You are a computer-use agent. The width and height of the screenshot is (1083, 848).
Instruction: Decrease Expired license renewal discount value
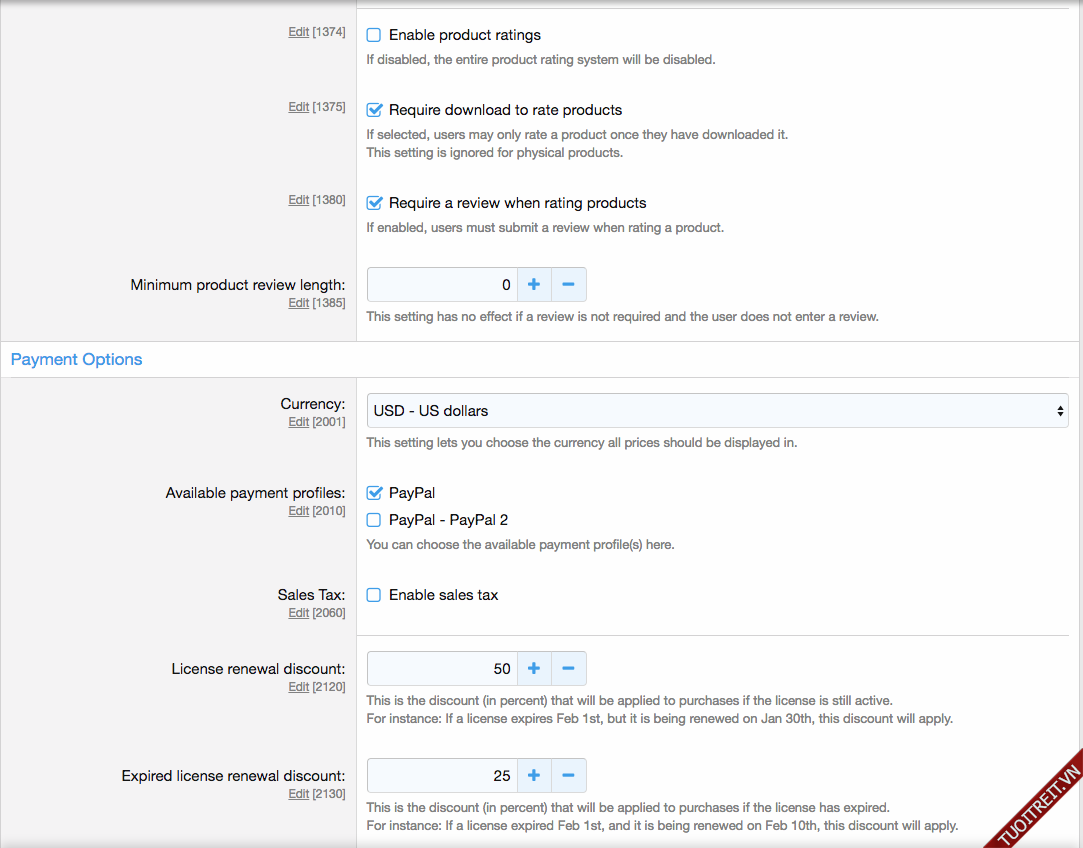coord(568,776)
